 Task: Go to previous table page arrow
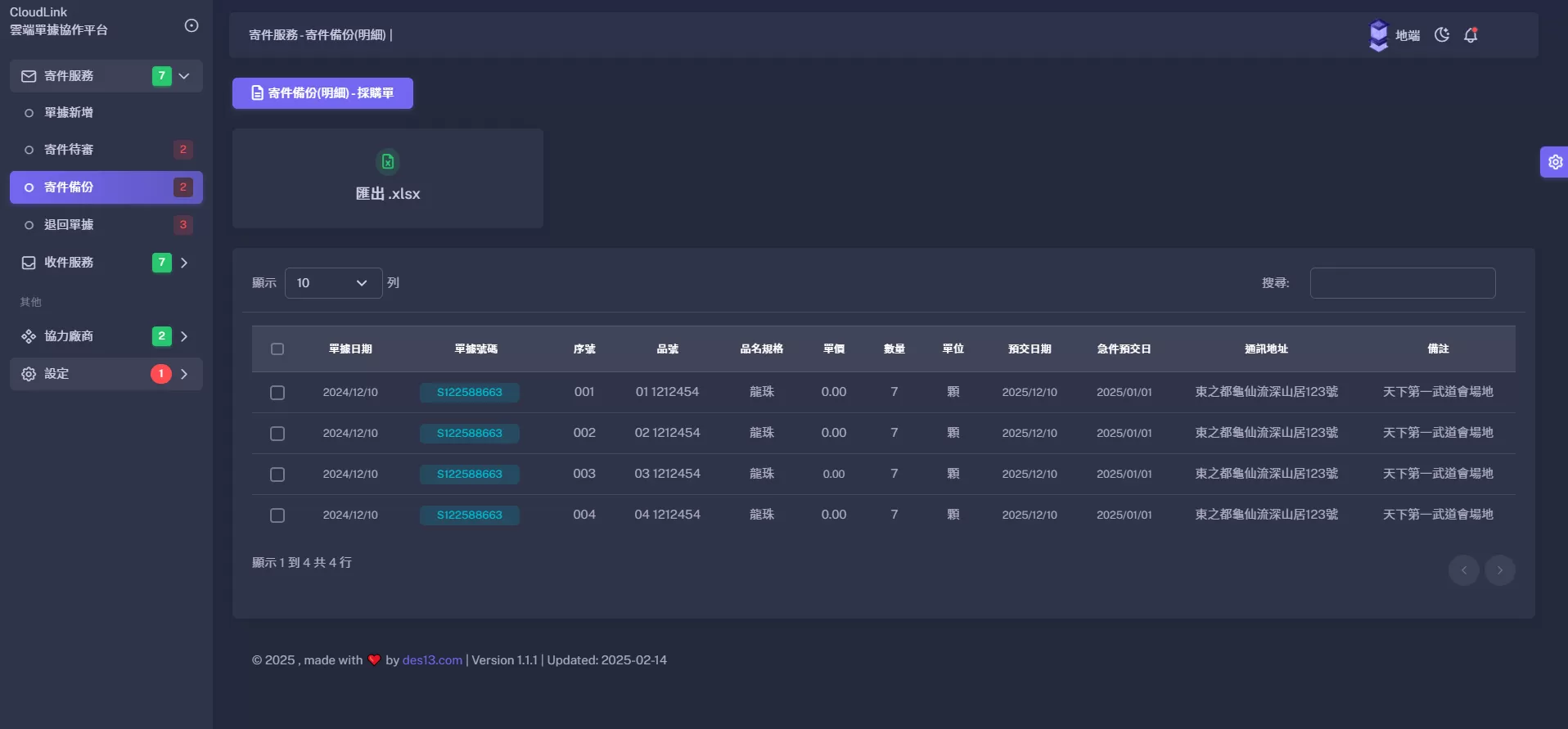coord(1463,570)
